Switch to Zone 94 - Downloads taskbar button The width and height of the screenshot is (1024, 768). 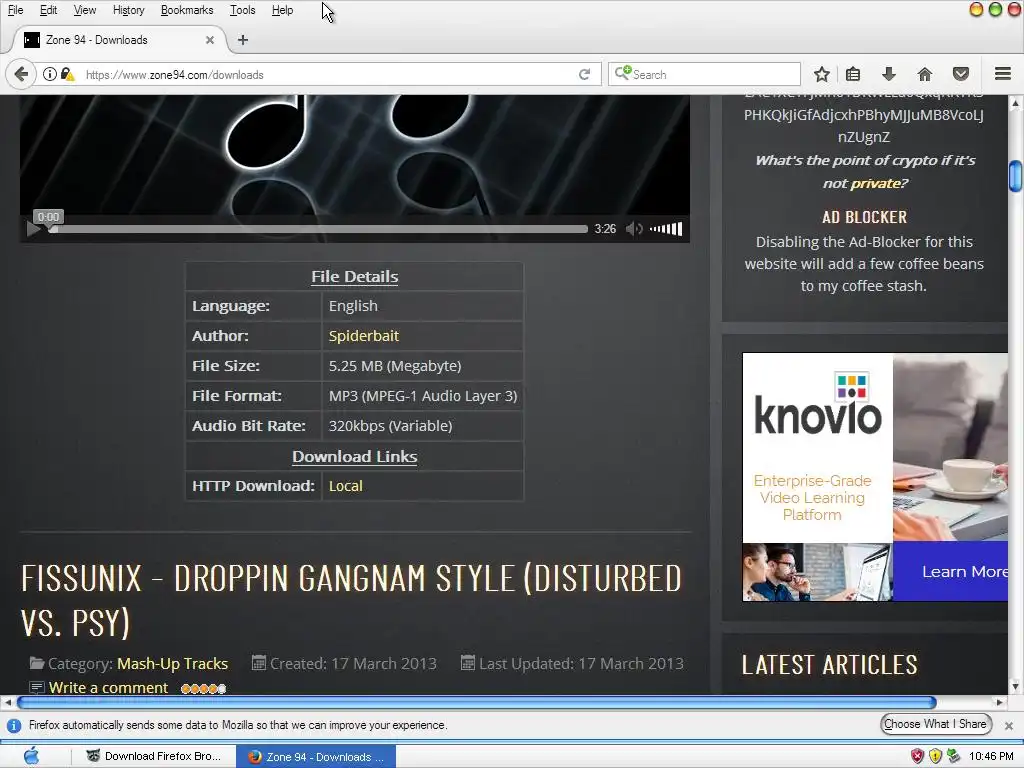click(316, 756)
